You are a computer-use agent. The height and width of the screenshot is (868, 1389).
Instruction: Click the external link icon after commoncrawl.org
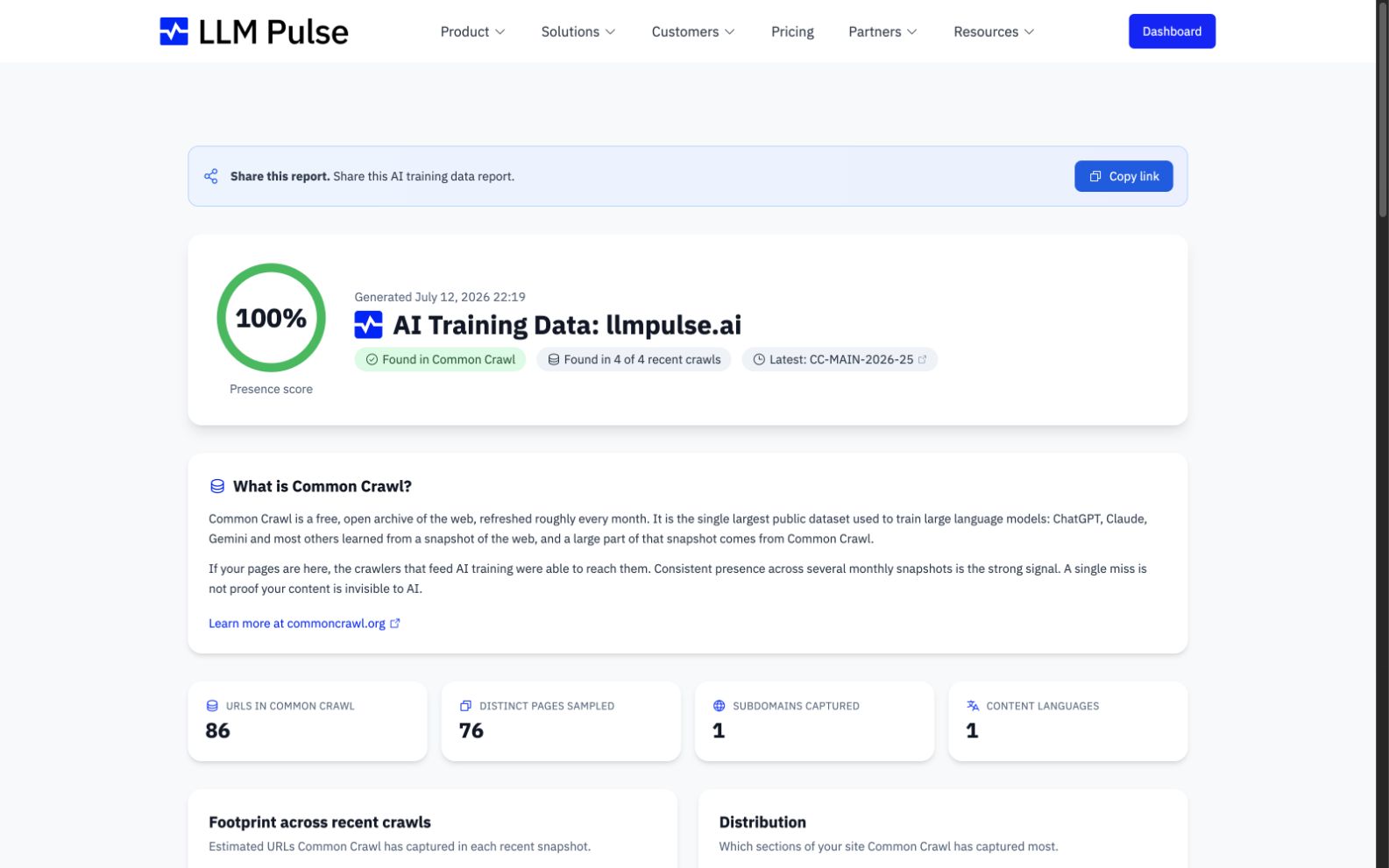395,624
